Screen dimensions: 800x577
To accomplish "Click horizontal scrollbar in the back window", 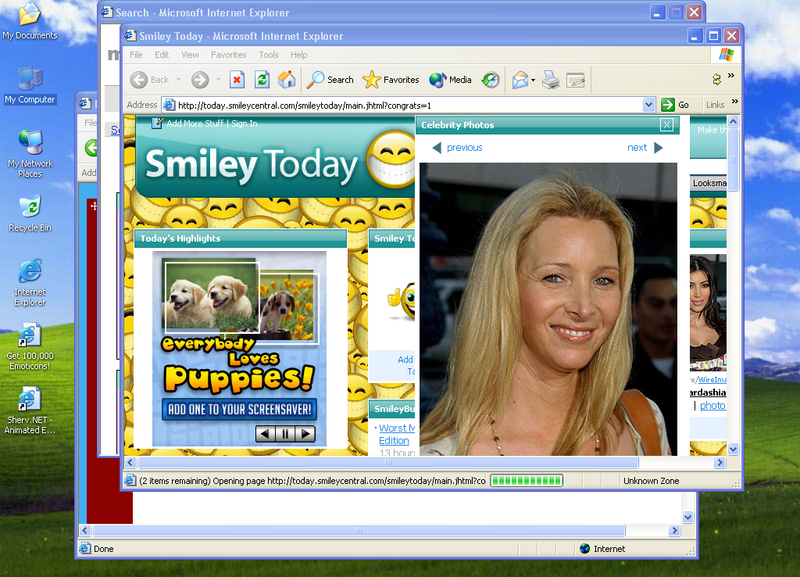I will pyautogui.click(x=359, y=531).
